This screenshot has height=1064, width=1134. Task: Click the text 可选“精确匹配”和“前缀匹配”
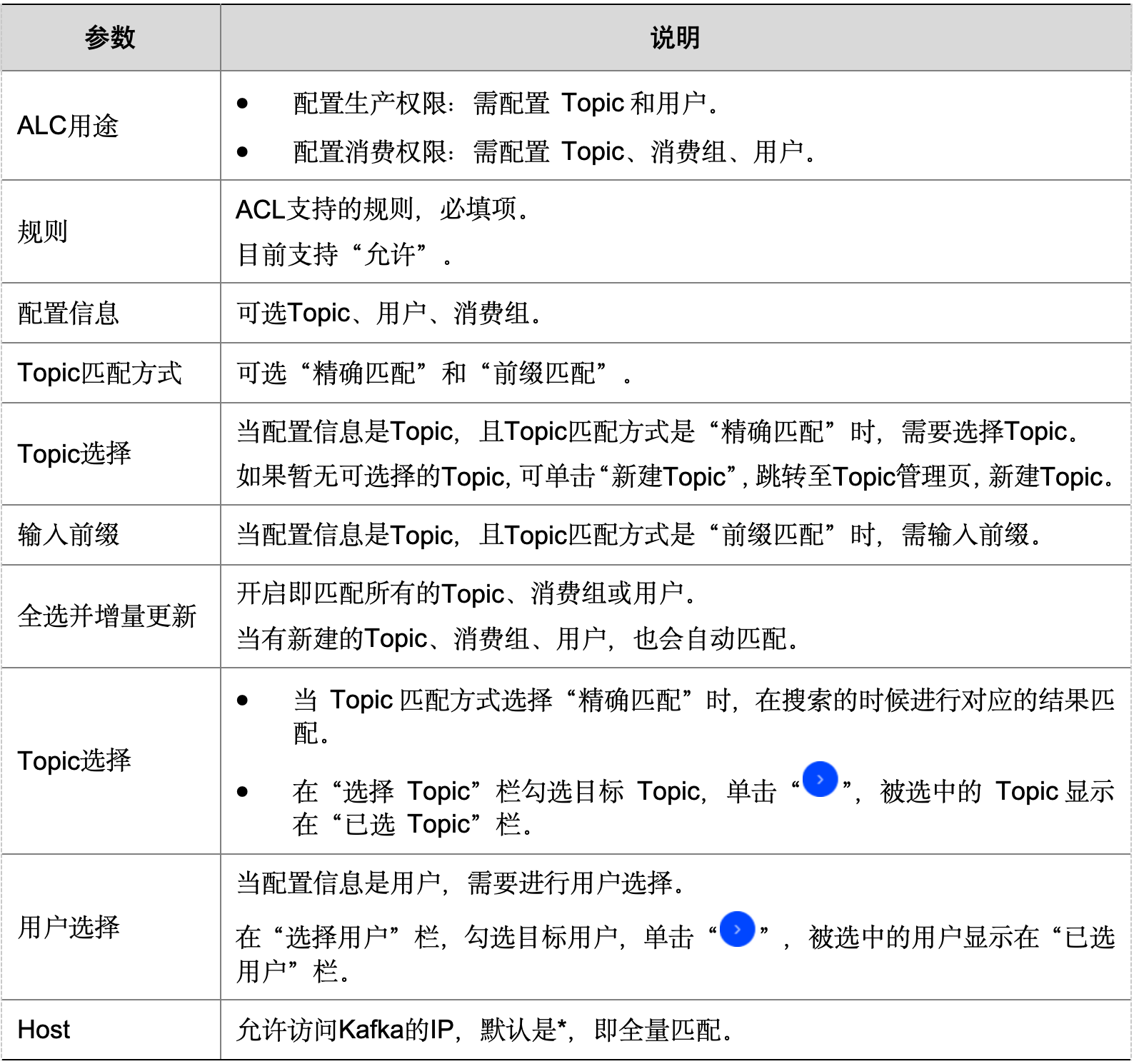tap(434, 373)
